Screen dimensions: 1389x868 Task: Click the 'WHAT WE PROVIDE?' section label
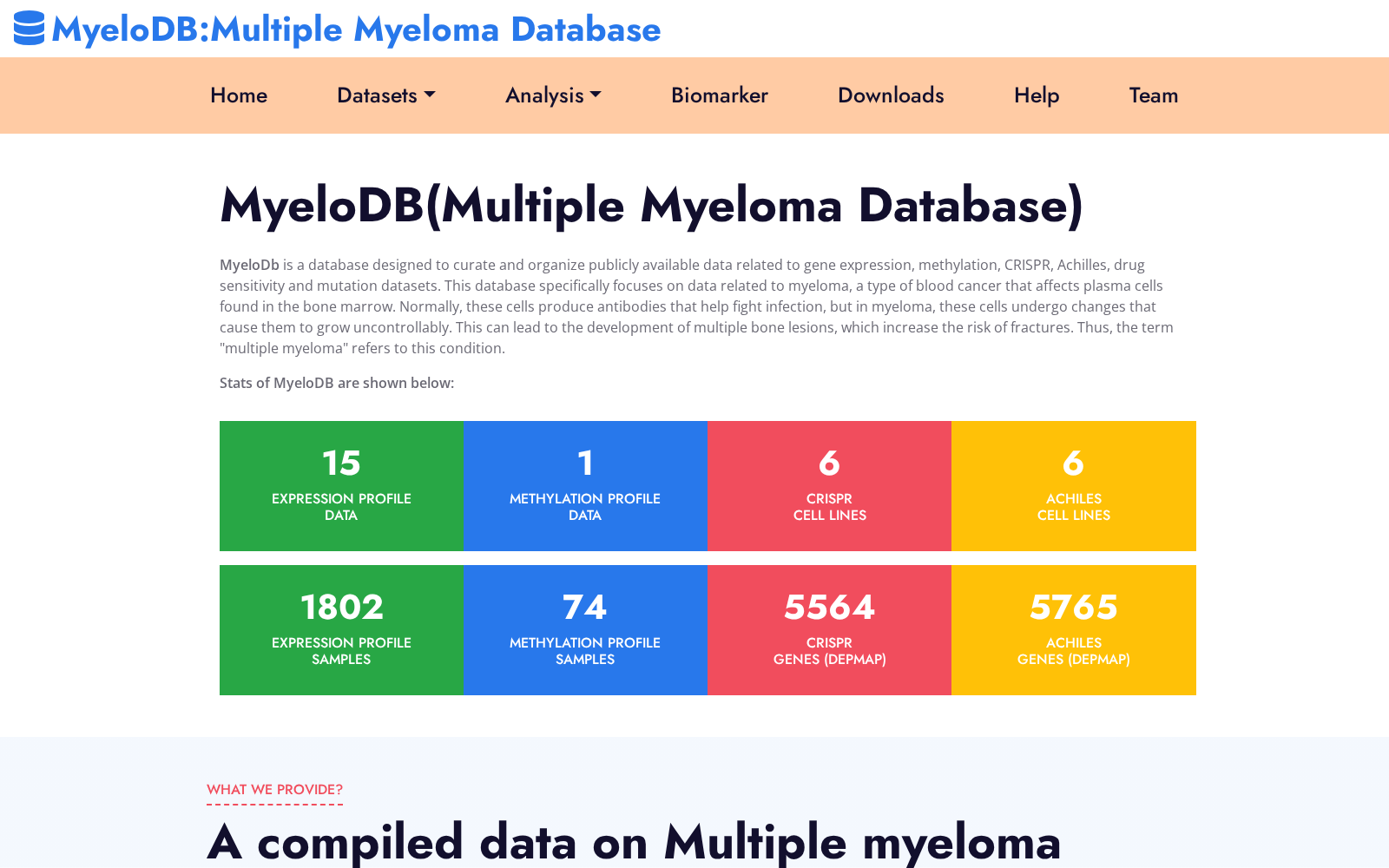[x=274, y=790]
